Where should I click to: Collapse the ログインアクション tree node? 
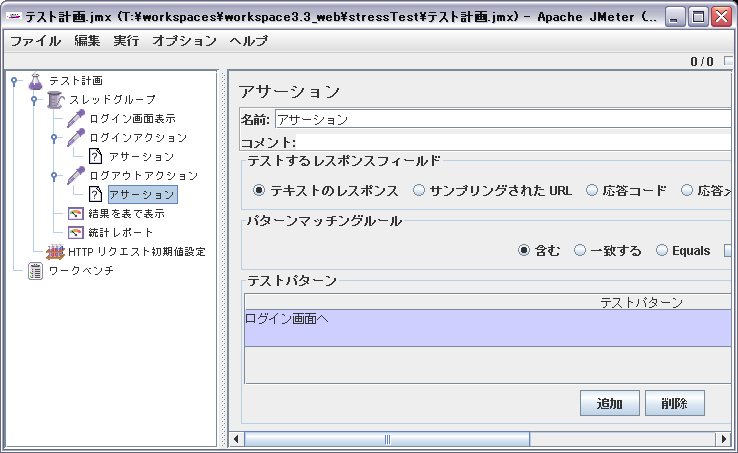[x=53, y=138]
